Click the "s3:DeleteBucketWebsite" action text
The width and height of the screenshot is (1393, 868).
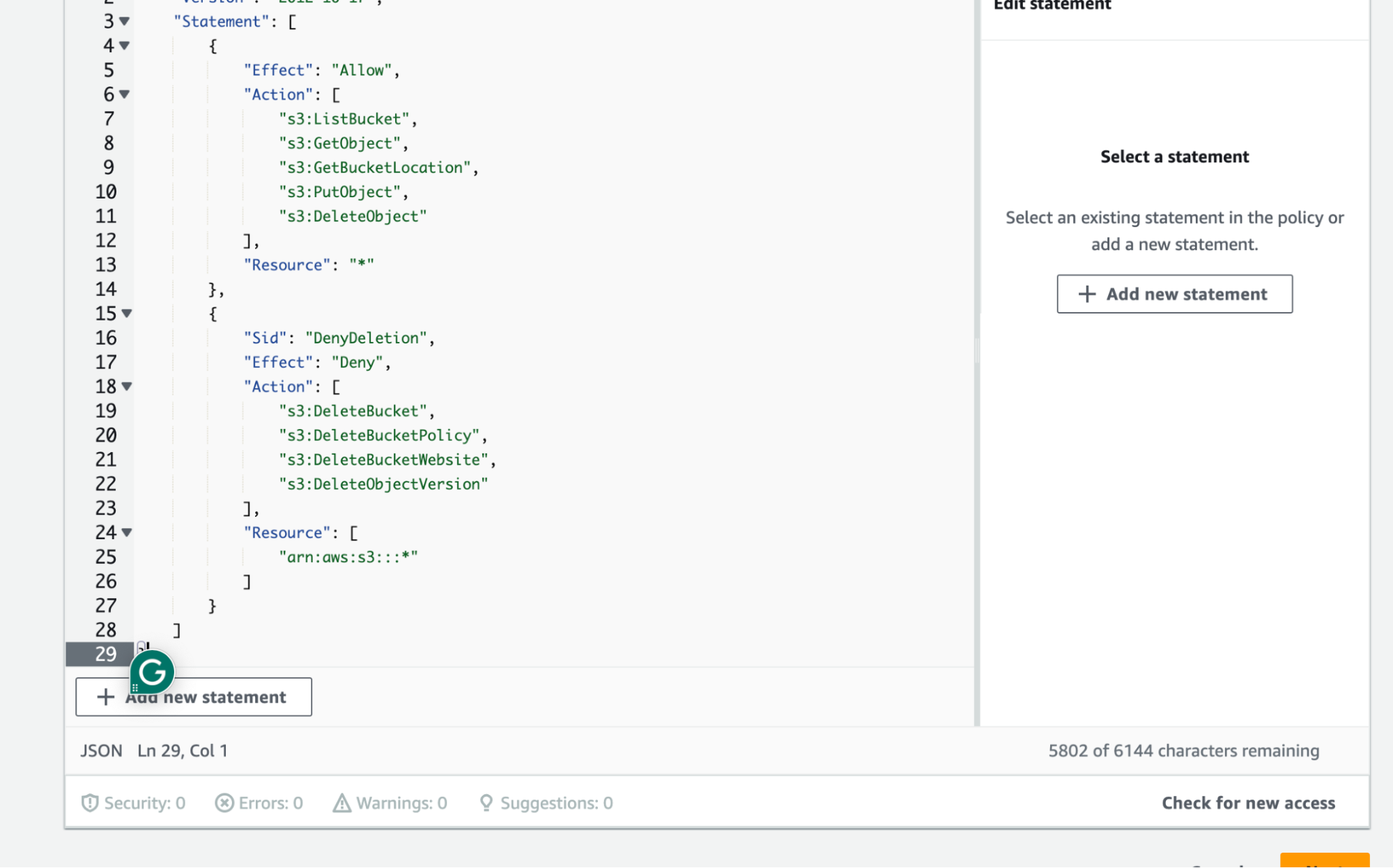tap(383, 460)
